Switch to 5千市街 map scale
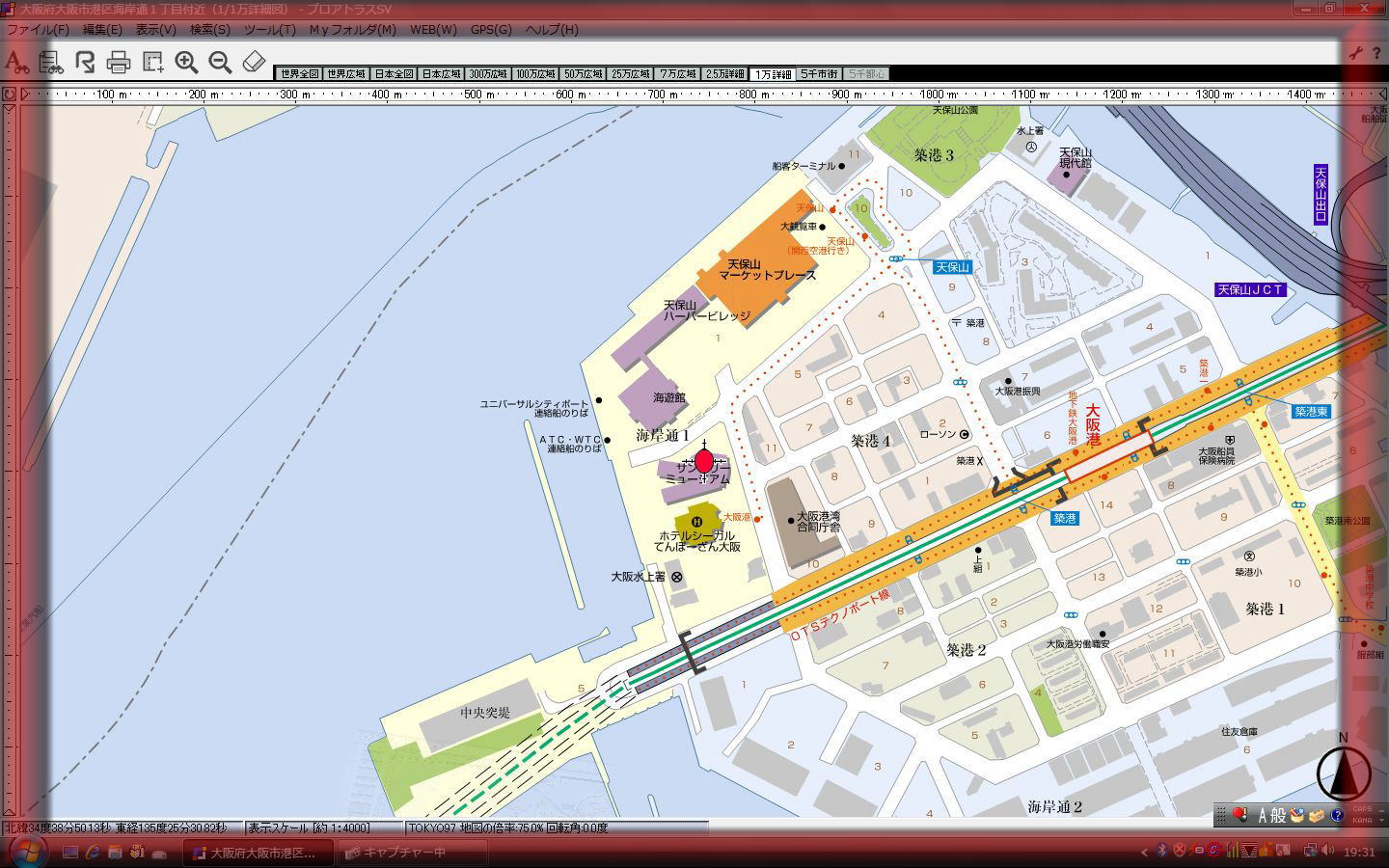Screen dimensions: 1389x868 coord(819,74)
